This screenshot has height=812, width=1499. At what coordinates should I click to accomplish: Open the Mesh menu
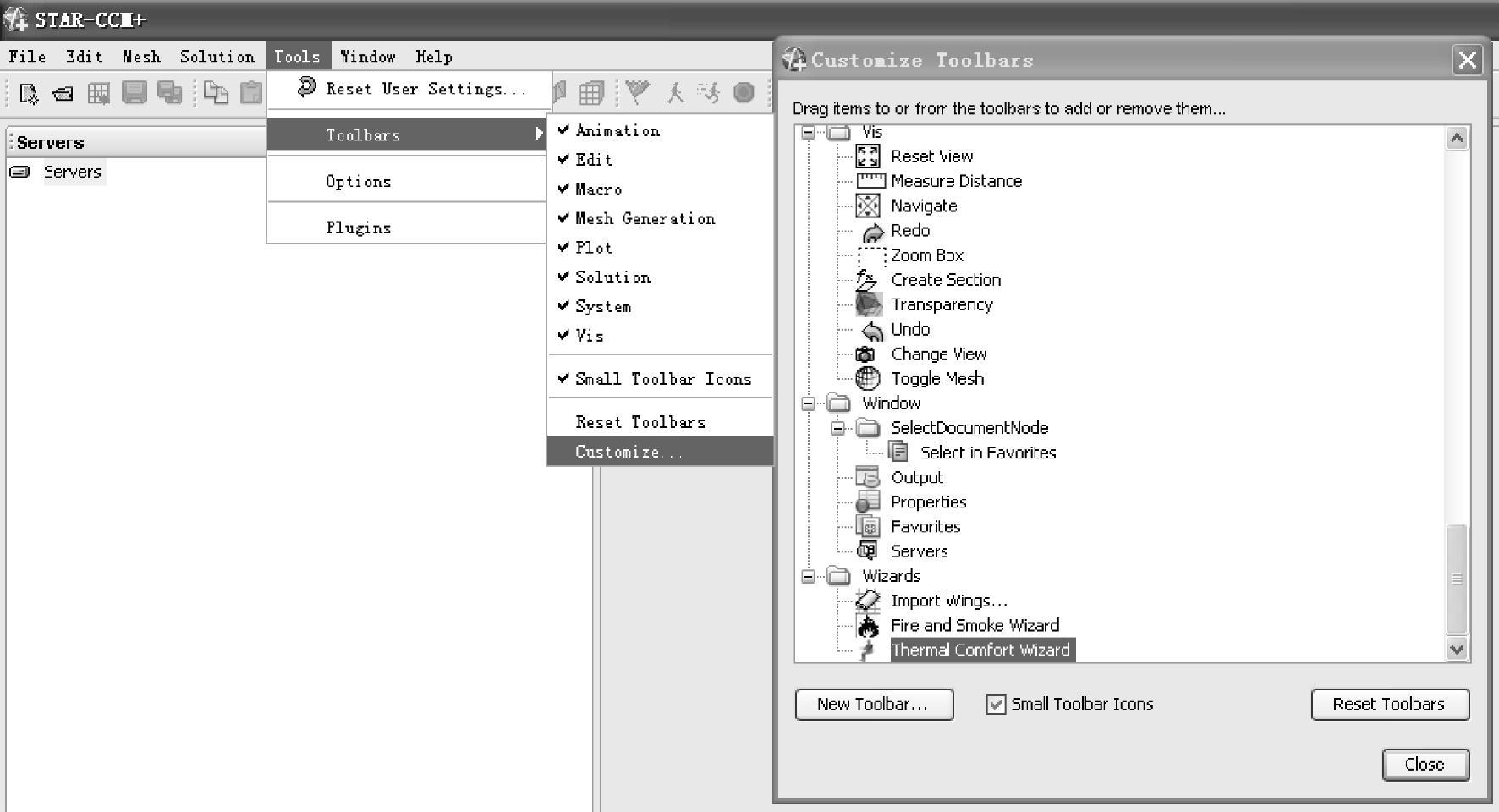coord(141,57)
